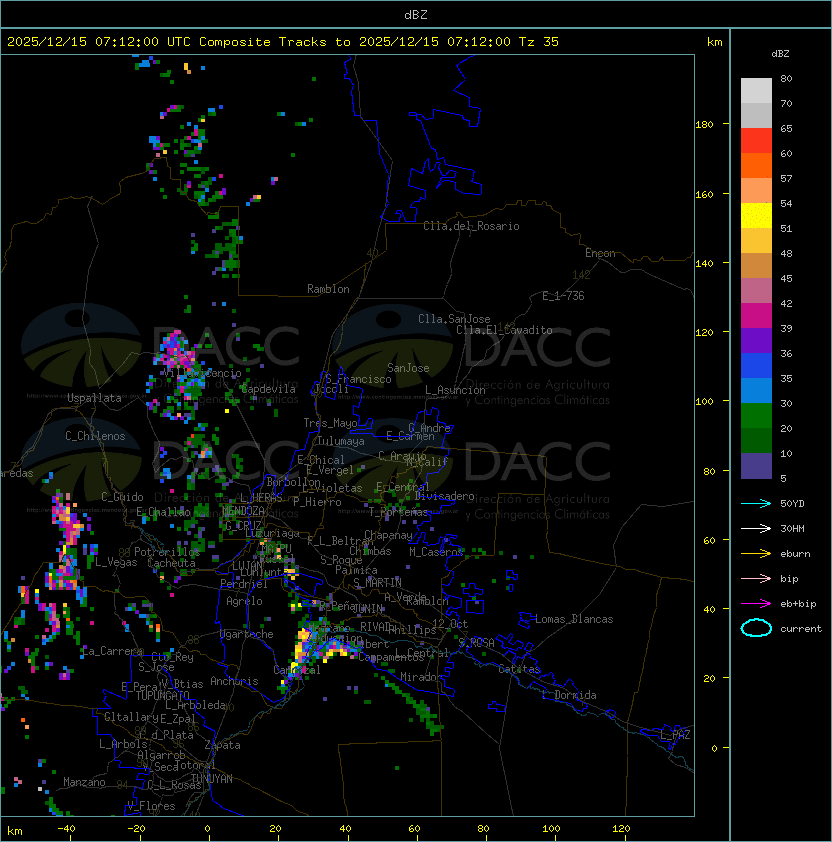Image resolution: width=832 pixels, height=842 pixels.
Task: Click the 'dBZ' label above color scale
Action: point(780,54)
